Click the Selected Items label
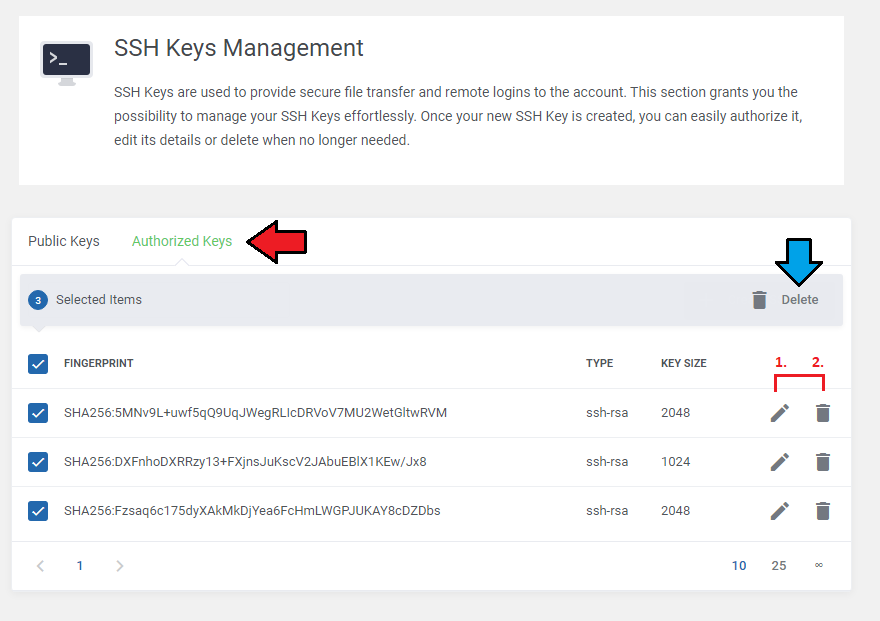The image size is (880, 621). pyautogui.click(x=99, y=300)
